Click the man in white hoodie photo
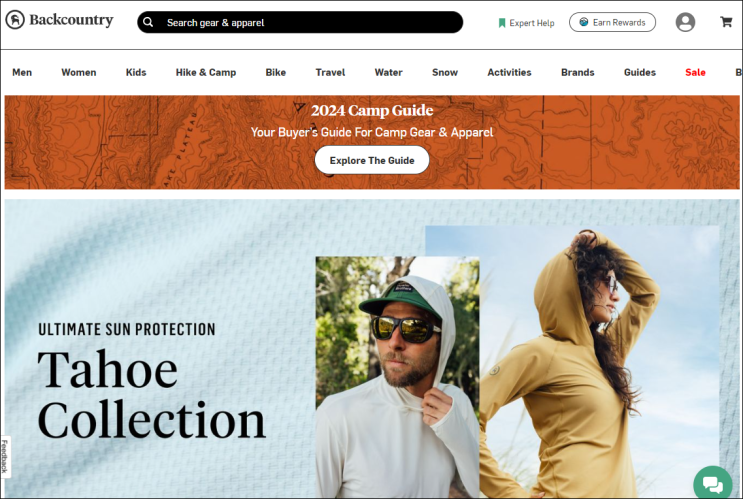The width and height of the screenshot is (743, 499). (x=397, y=377)
